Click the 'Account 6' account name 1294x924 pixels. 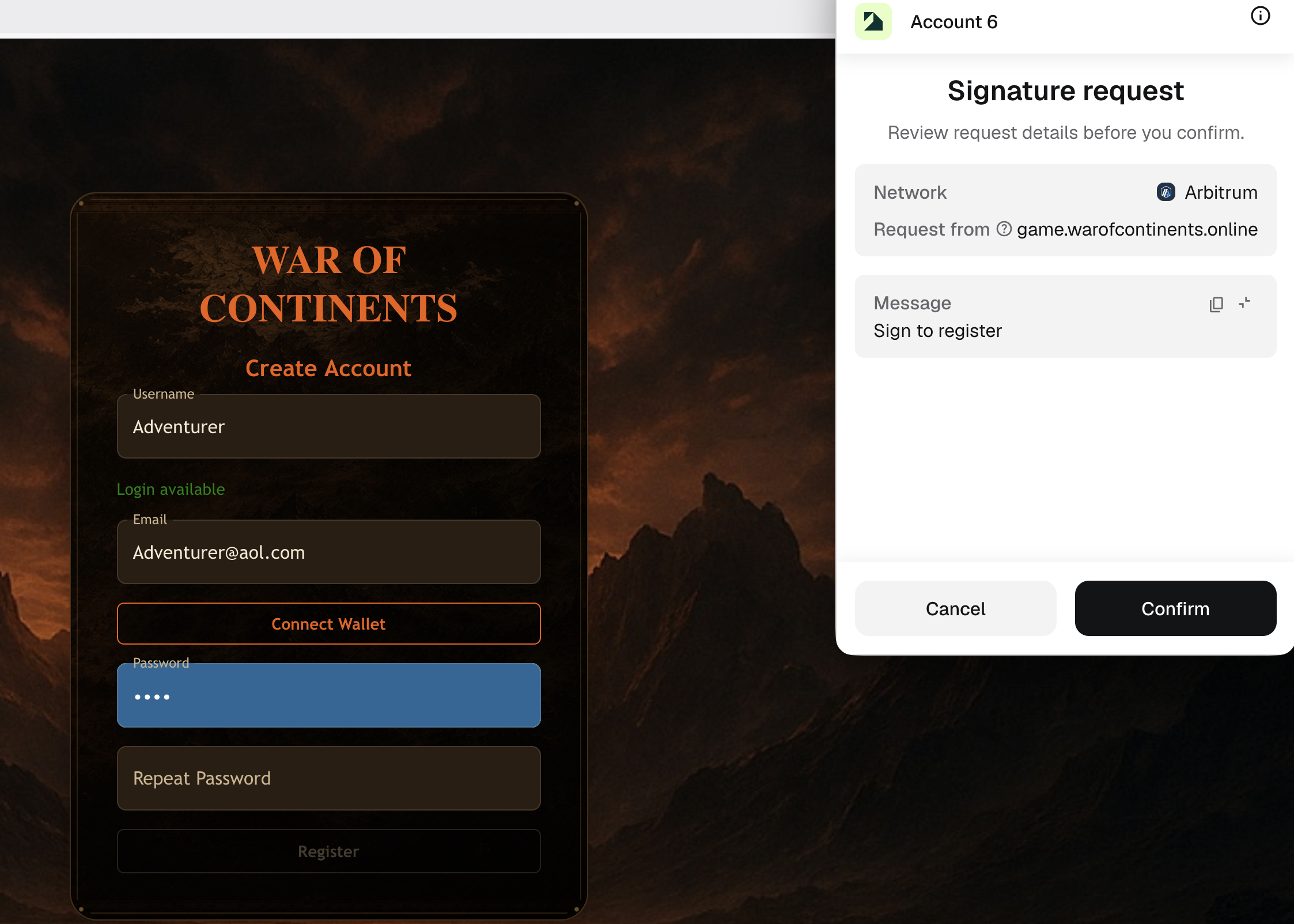[954, 22]
